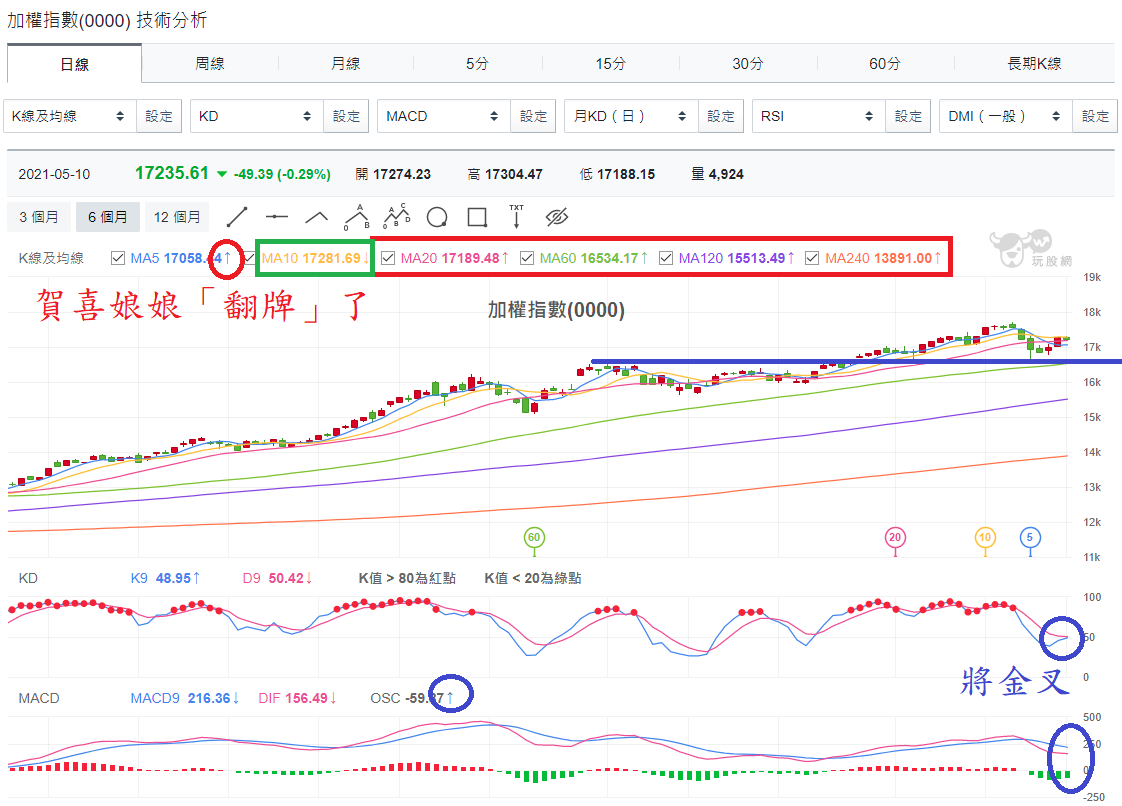
Task: Uncheck the MA5 checkbox
Action: [118, 258]
